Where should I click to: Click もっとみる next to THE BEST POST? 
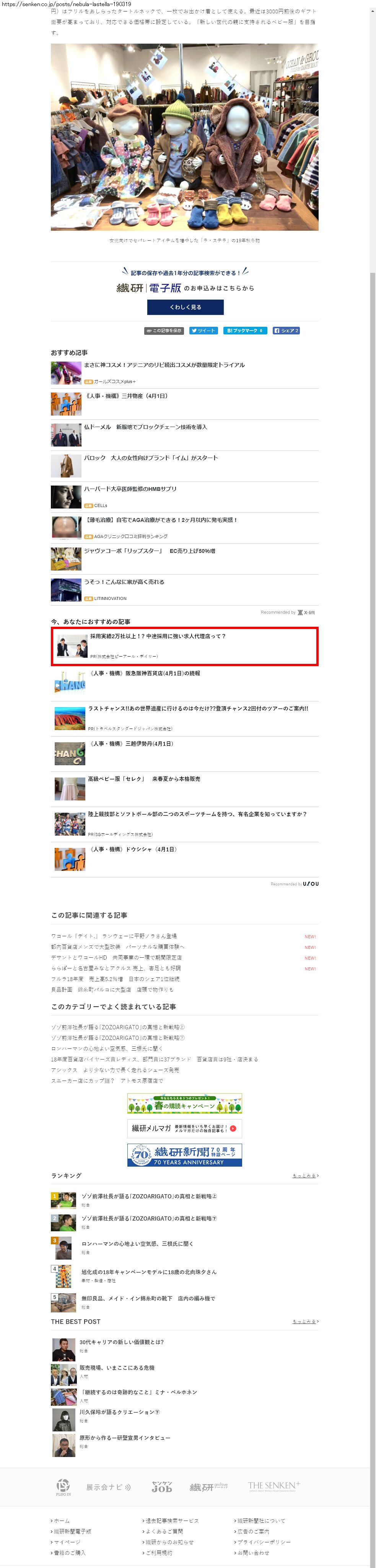tap(305, 1322)
